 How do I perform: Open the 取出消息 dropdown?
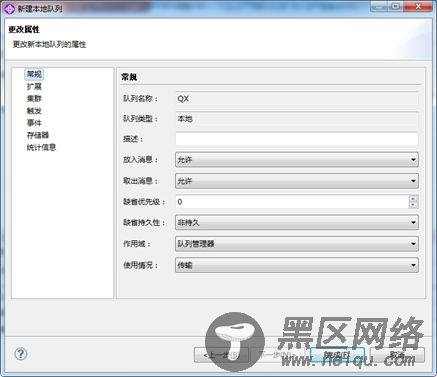[297, 181]
